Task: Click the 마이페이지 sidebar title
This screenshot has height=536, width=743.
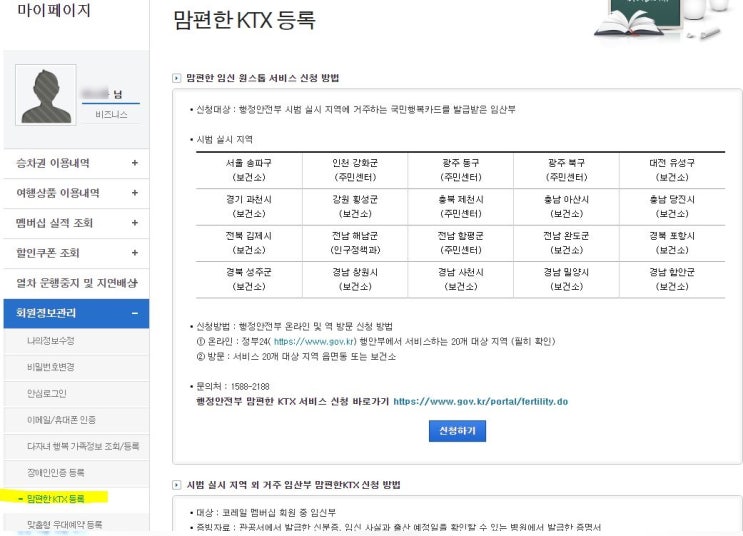Action: coord(54,10)
